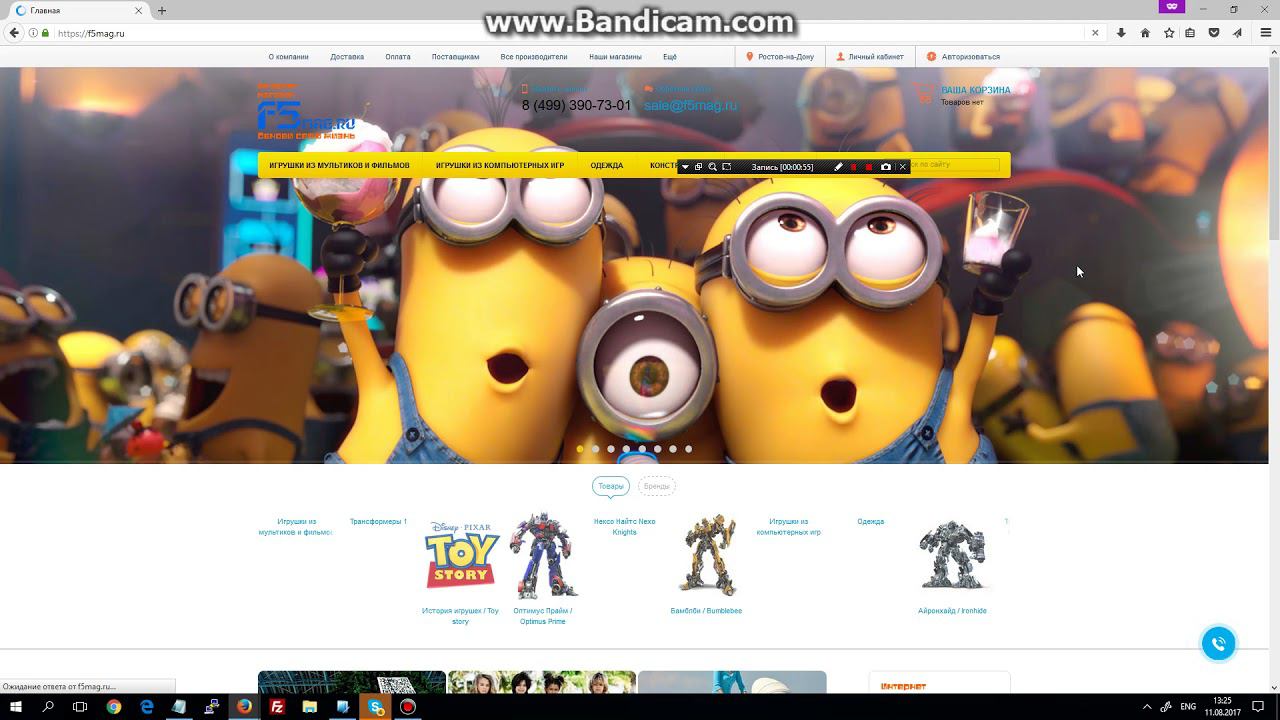Switch to 'Товары' tab
The height and width of the screenshot is (720, 1280).
pos(611,486)
